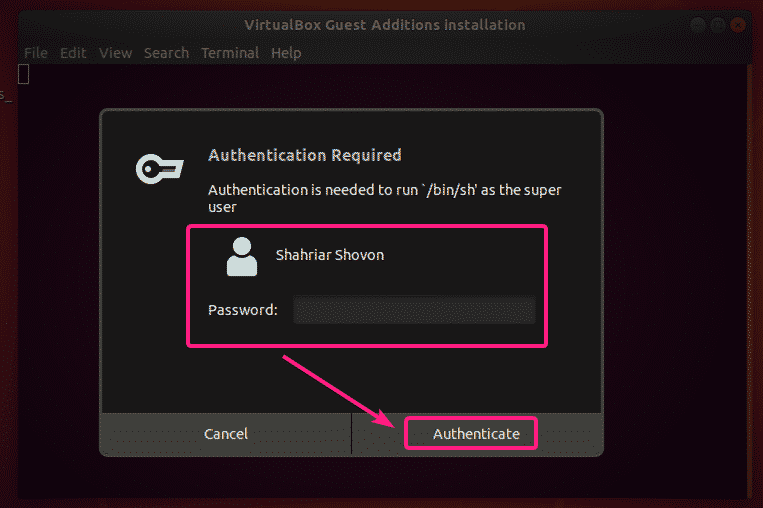
Task: Select the Shahriar Shovon user name
Action: coord(330,255)
